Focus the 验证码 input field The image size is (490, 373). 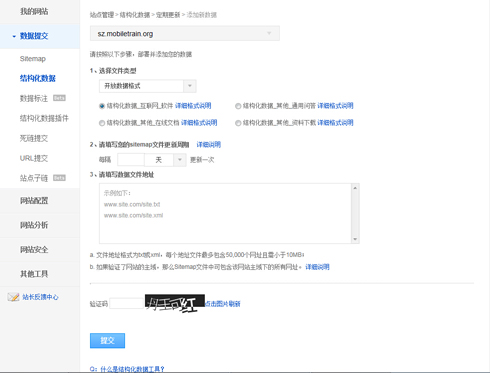(126, 303)
